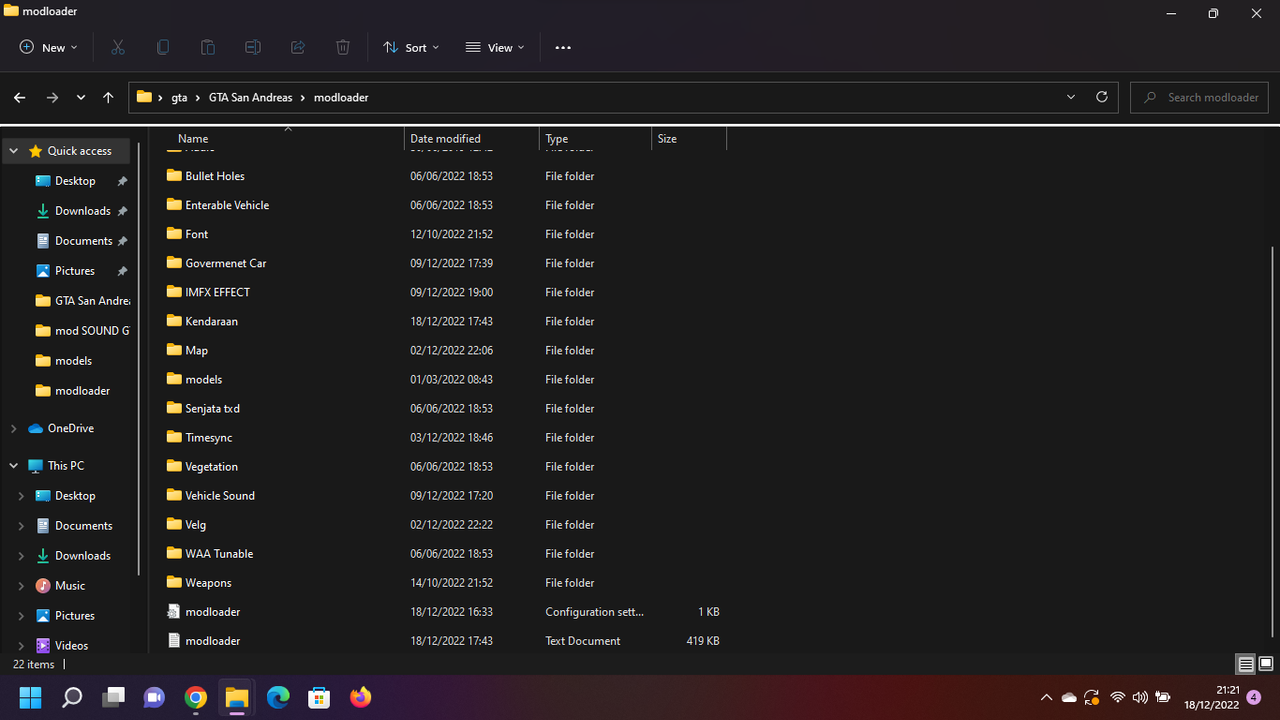1280x720 pixels.
Task: Click the Delete trash icon
Action: pyautogui.click(x=343, y=47)
